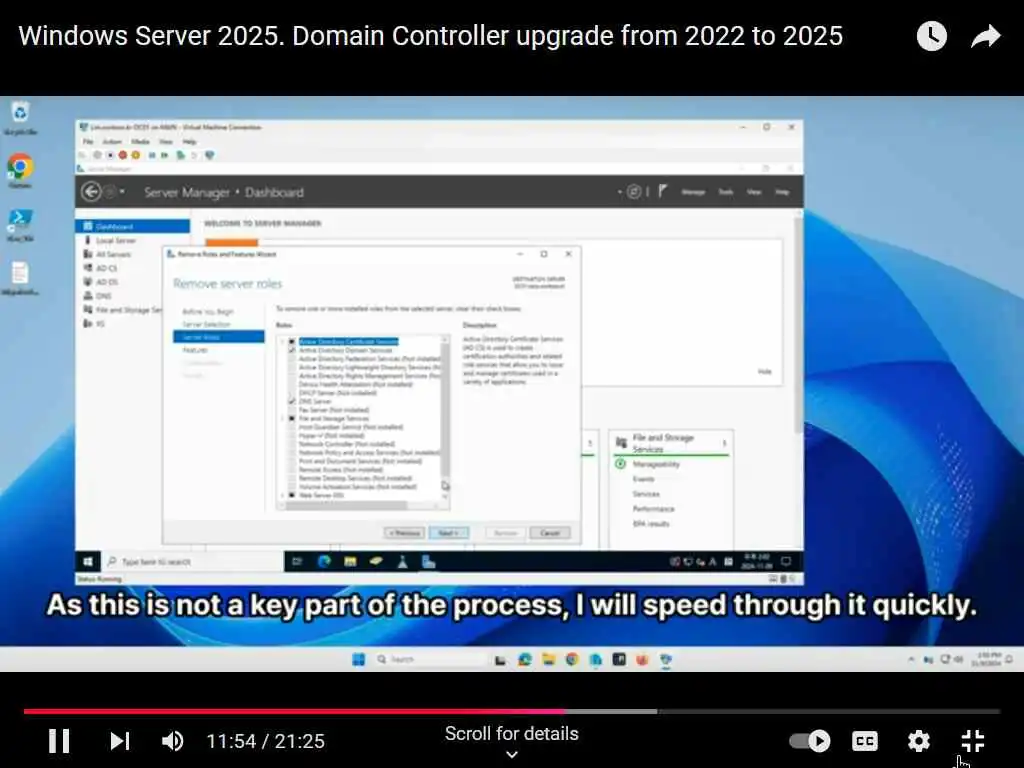1024x768 pixels.
Task: Open Action menu in Virtual Machine Connection
Action: point(112,142)
